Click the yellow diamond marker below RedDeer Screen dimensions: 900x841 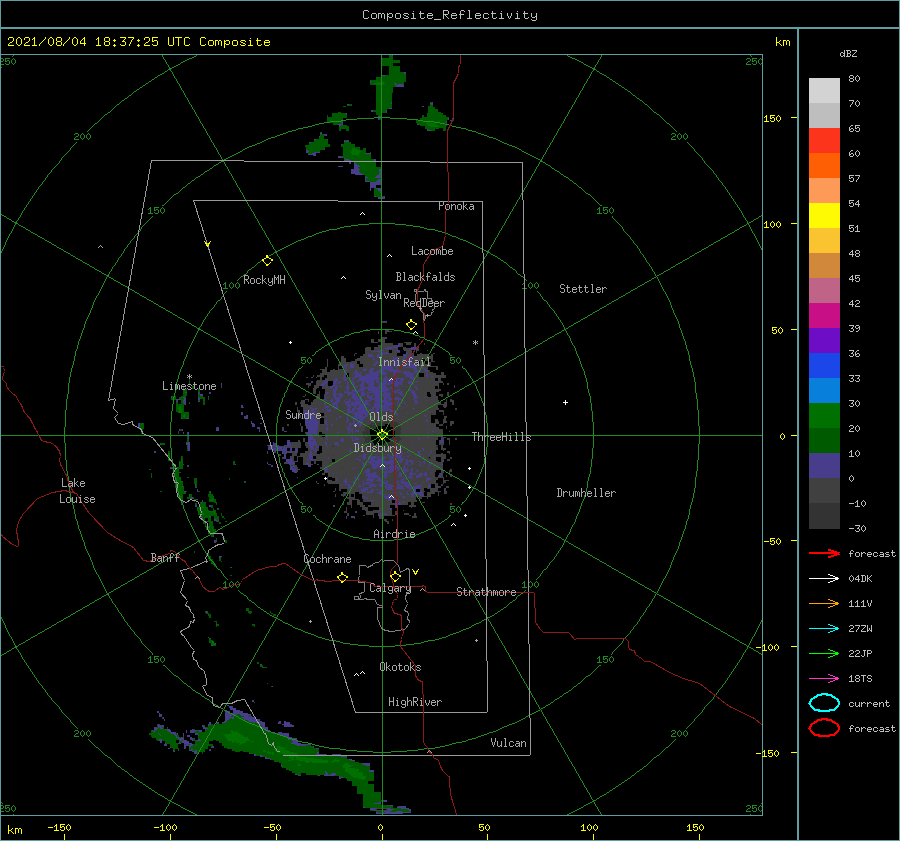412,325
